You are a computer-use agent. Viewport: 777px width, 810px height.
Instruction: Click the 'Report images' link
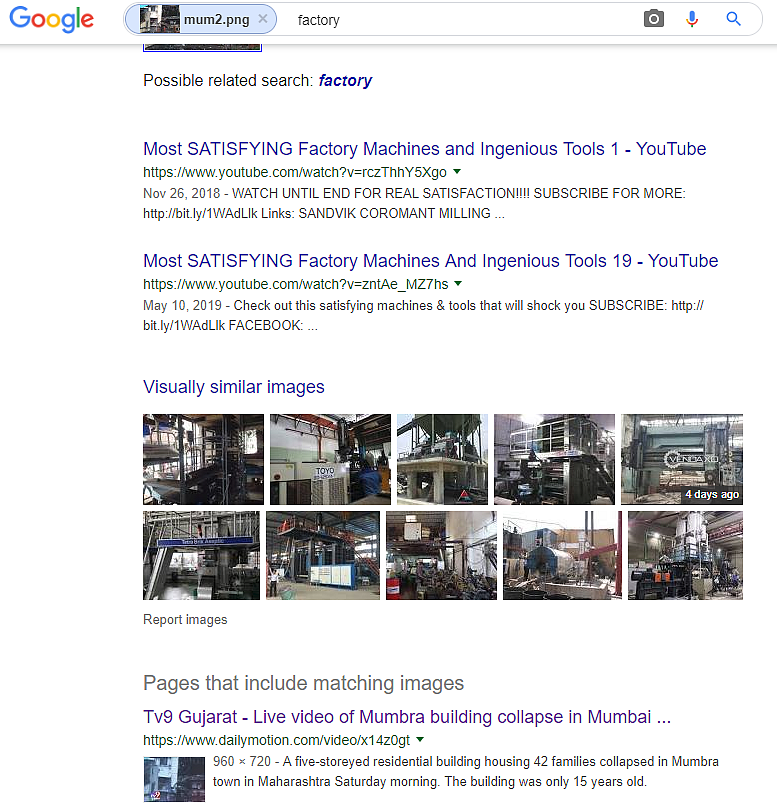point(185,619)
